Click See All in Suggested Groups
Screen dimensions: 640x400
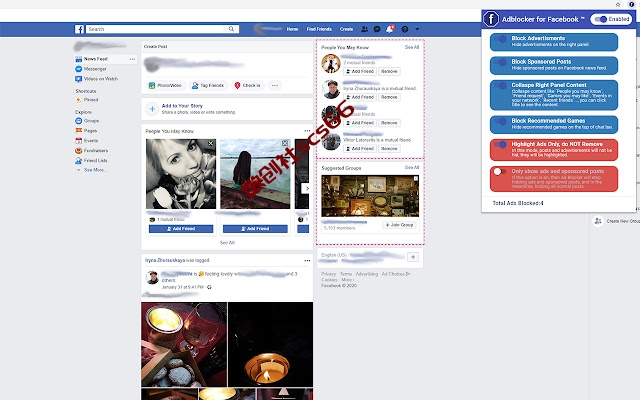point(412,167)
